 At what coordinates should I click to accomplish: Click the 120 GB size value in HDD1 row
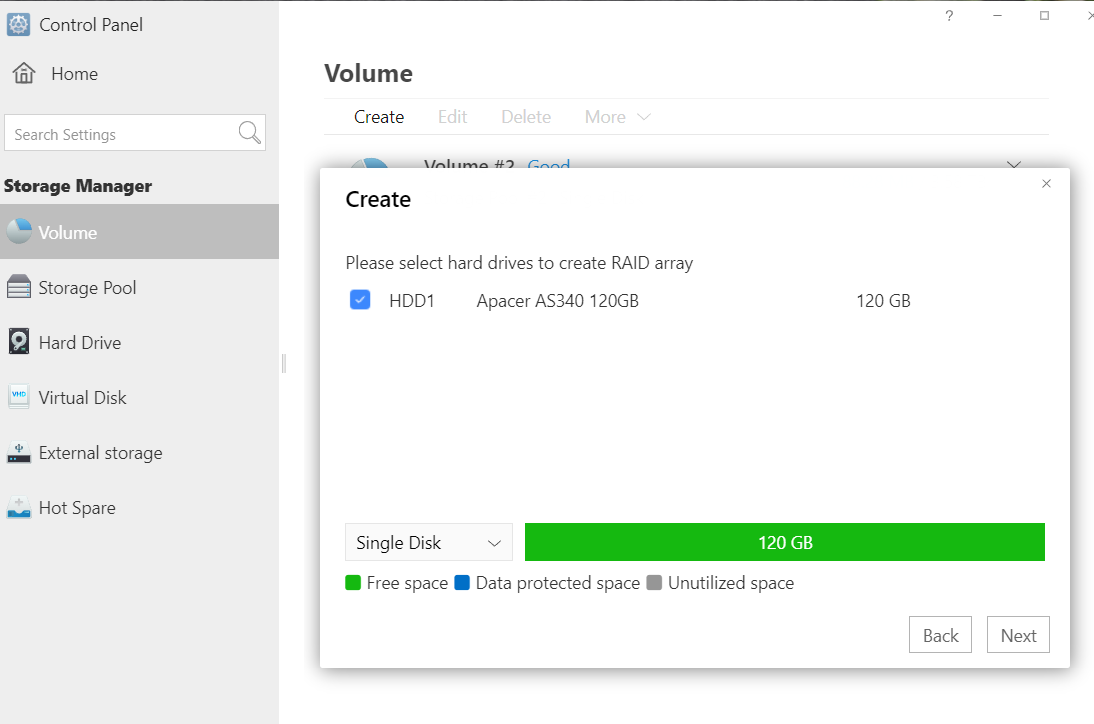click(x=883, y=301)
